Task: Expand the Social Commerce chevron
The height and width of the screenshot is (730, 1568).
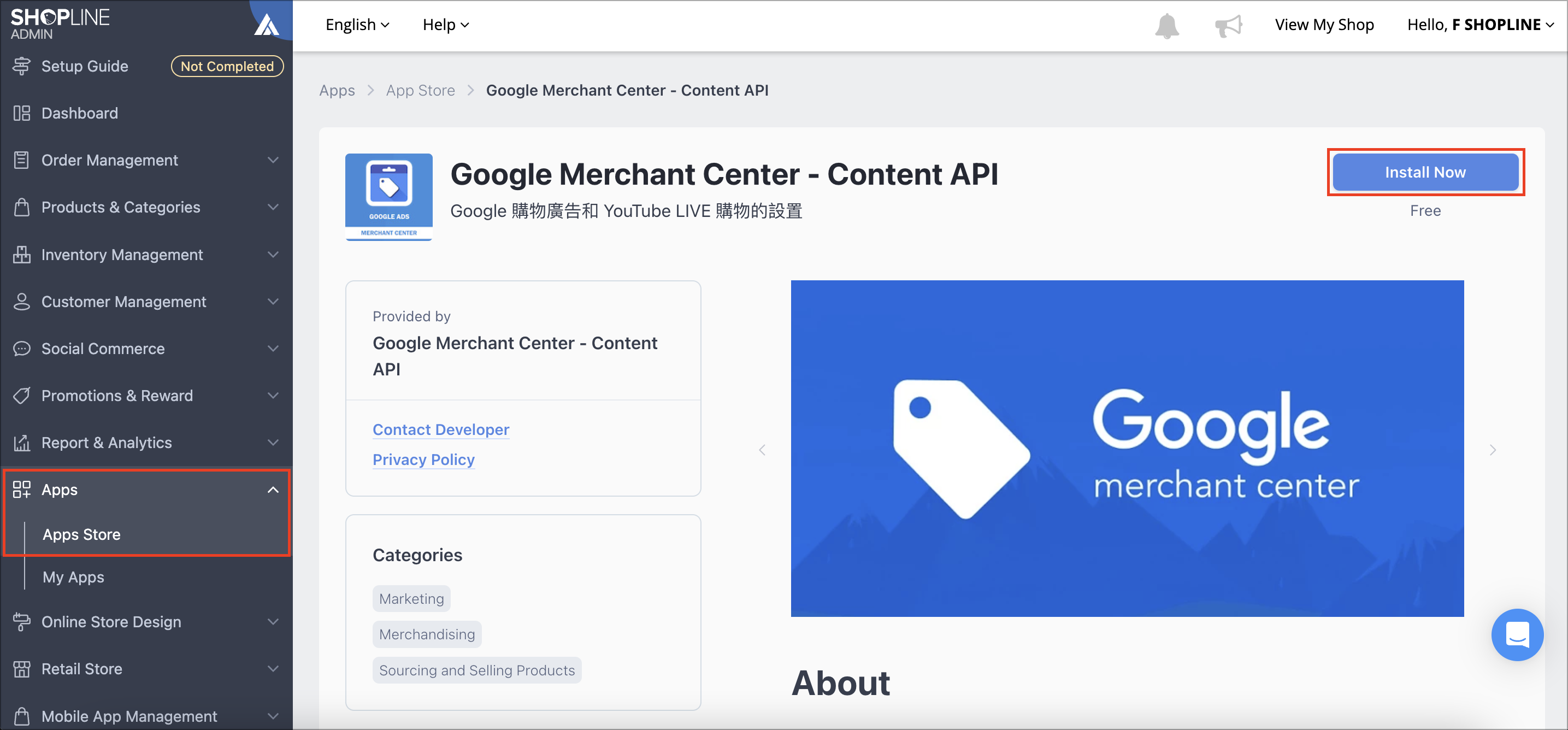Action: coord(273,349)
